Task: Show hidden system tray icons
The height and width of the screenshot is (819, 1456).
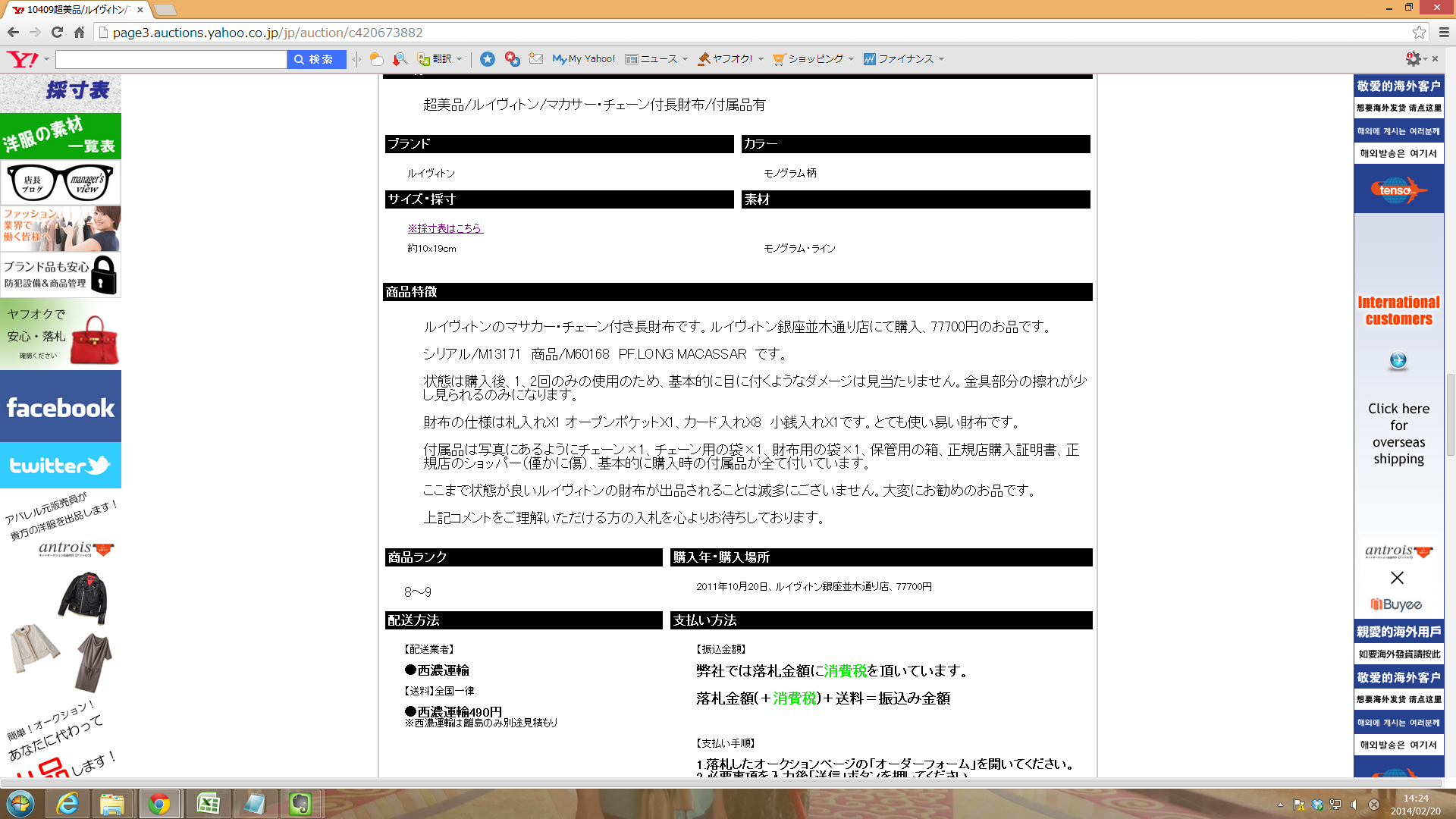Action: 1280,805
